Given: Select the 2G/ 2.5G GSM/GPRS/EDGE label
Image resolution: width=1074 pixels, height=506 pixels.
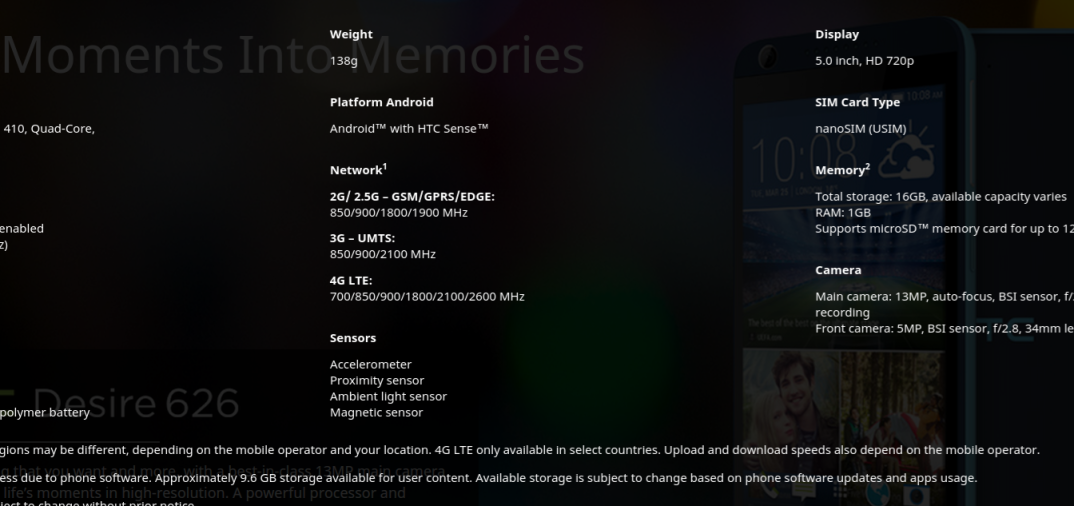Looking at the screenshot, I should coord(412,197).
